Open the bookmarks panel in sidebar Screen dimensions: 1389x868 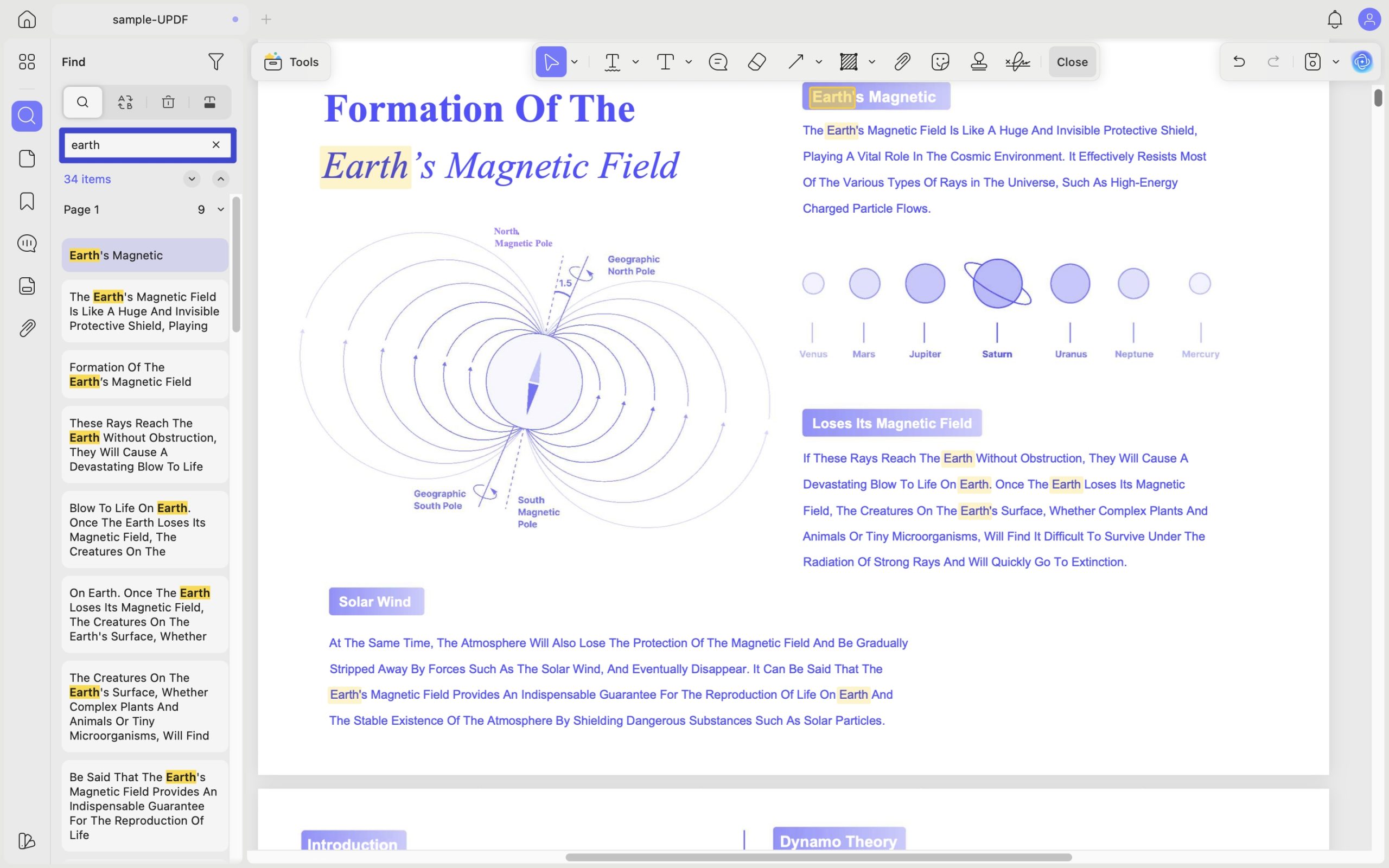tap(27, 201)
